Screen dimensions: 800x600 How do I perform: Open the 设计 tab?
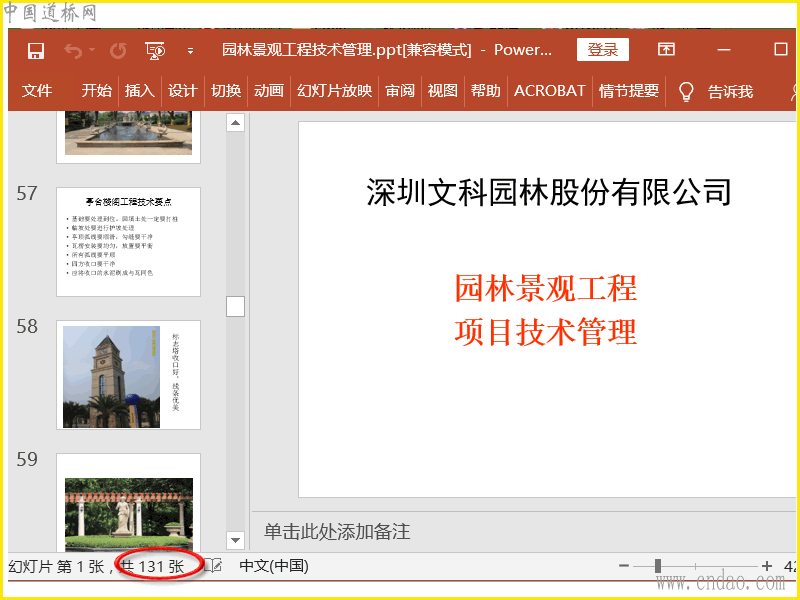pos(183,91)
